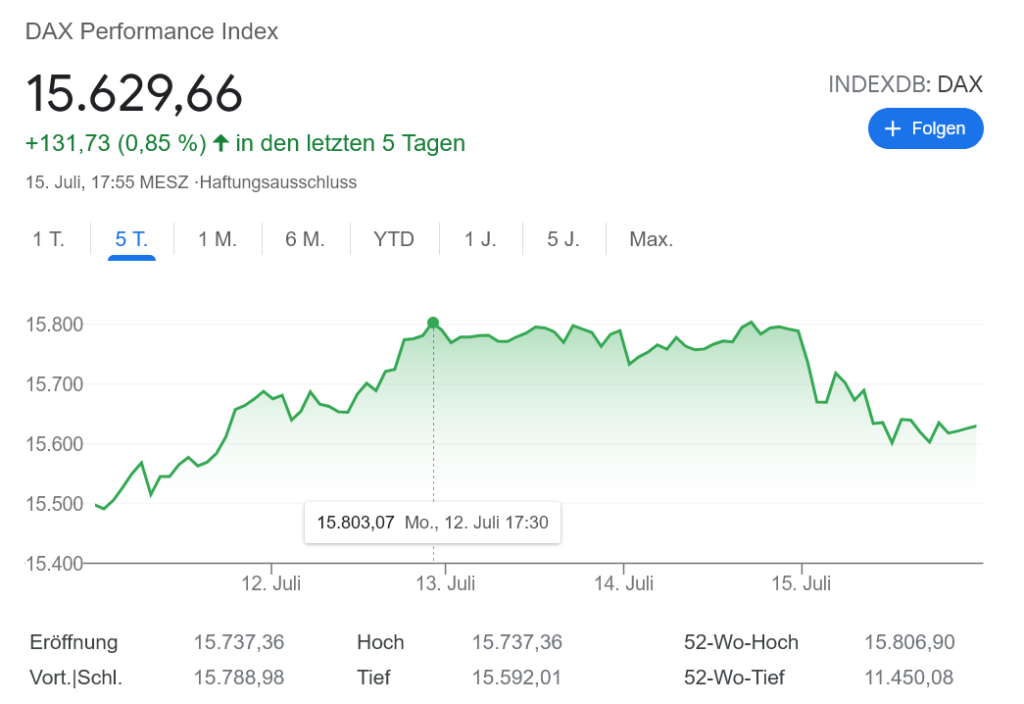The image size is (1024, 704).
Task: View the 5 J. chart range
Action: point(563,240)
